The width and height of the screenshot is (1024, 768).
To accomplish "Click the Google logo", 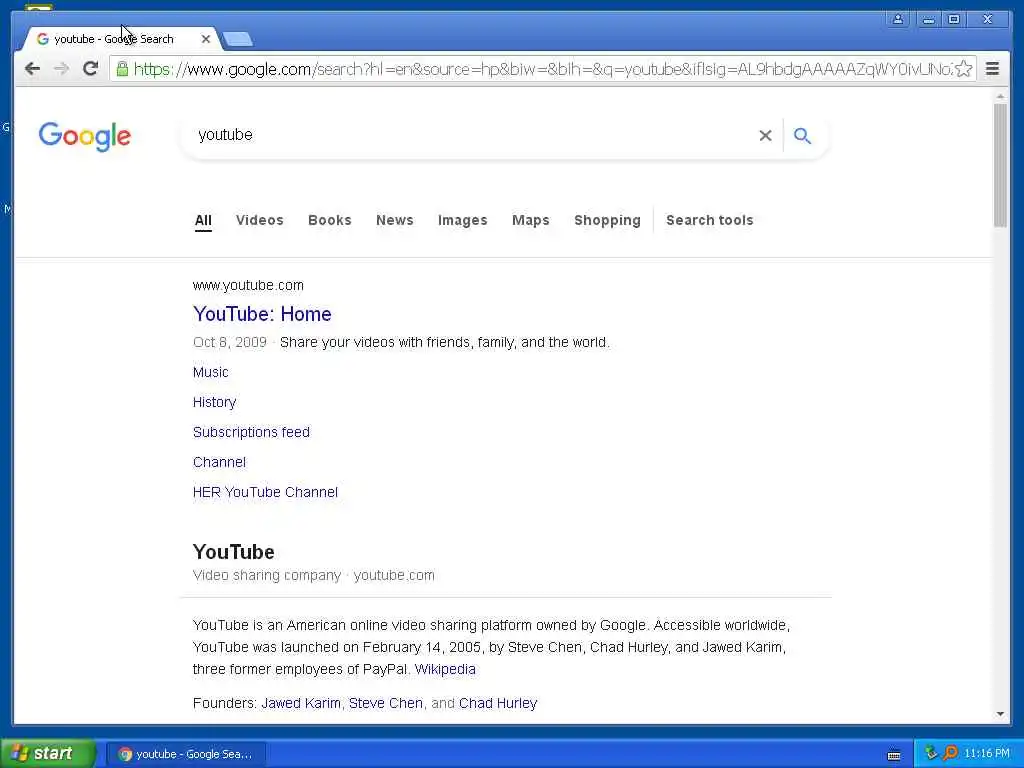I will (85, 136).
